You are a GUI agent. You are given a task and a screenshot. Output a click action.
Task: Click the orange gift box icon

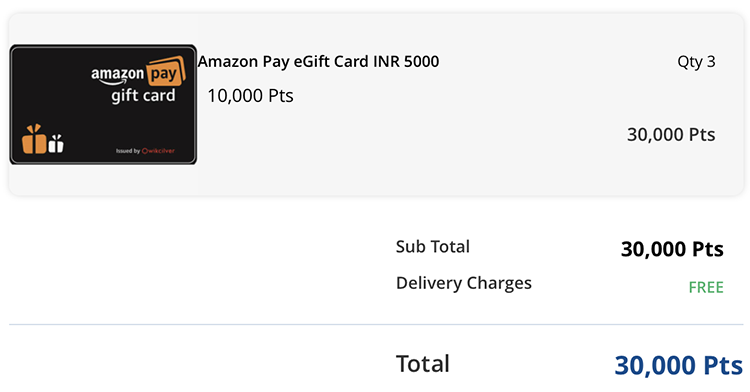[34, 139]
